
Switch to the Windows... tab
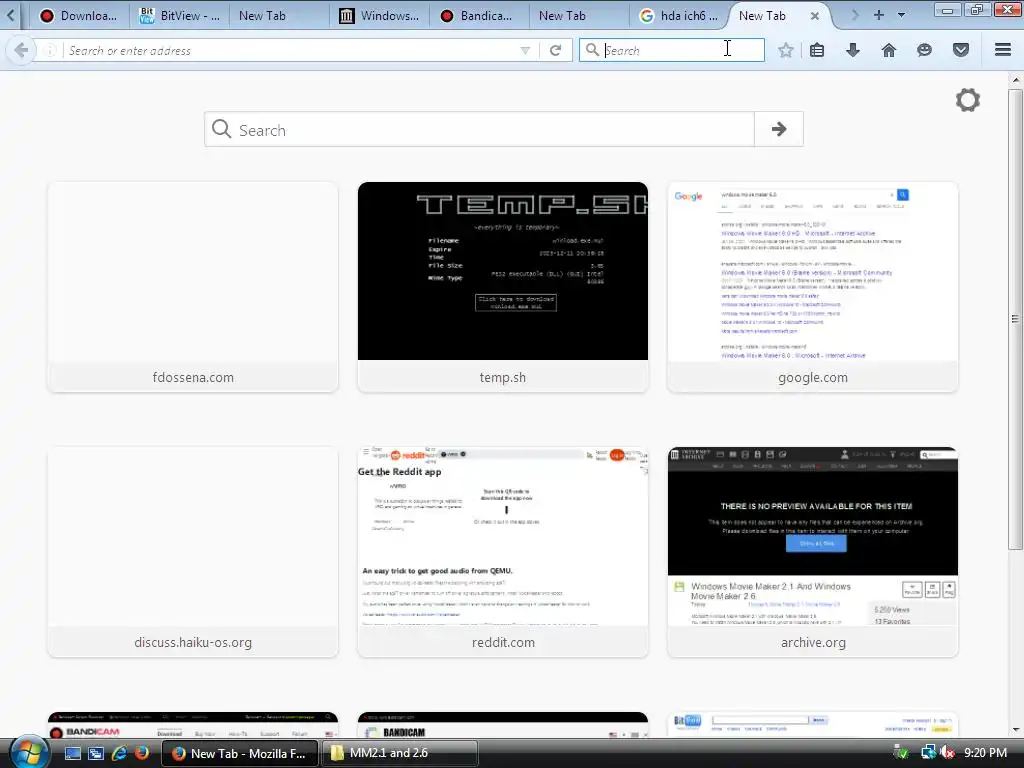click(380, 16)
